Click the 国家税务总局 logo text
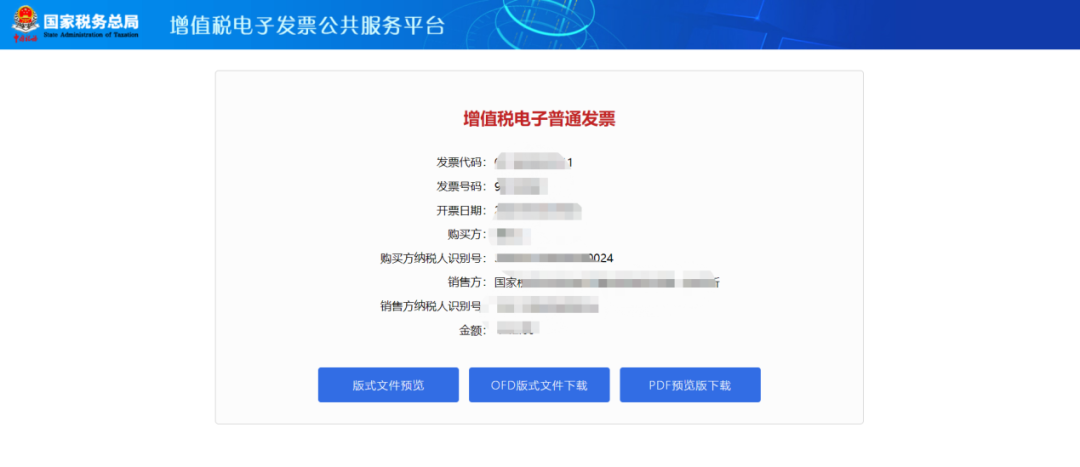Screen dimensions: 1080x467 [90, 19]
